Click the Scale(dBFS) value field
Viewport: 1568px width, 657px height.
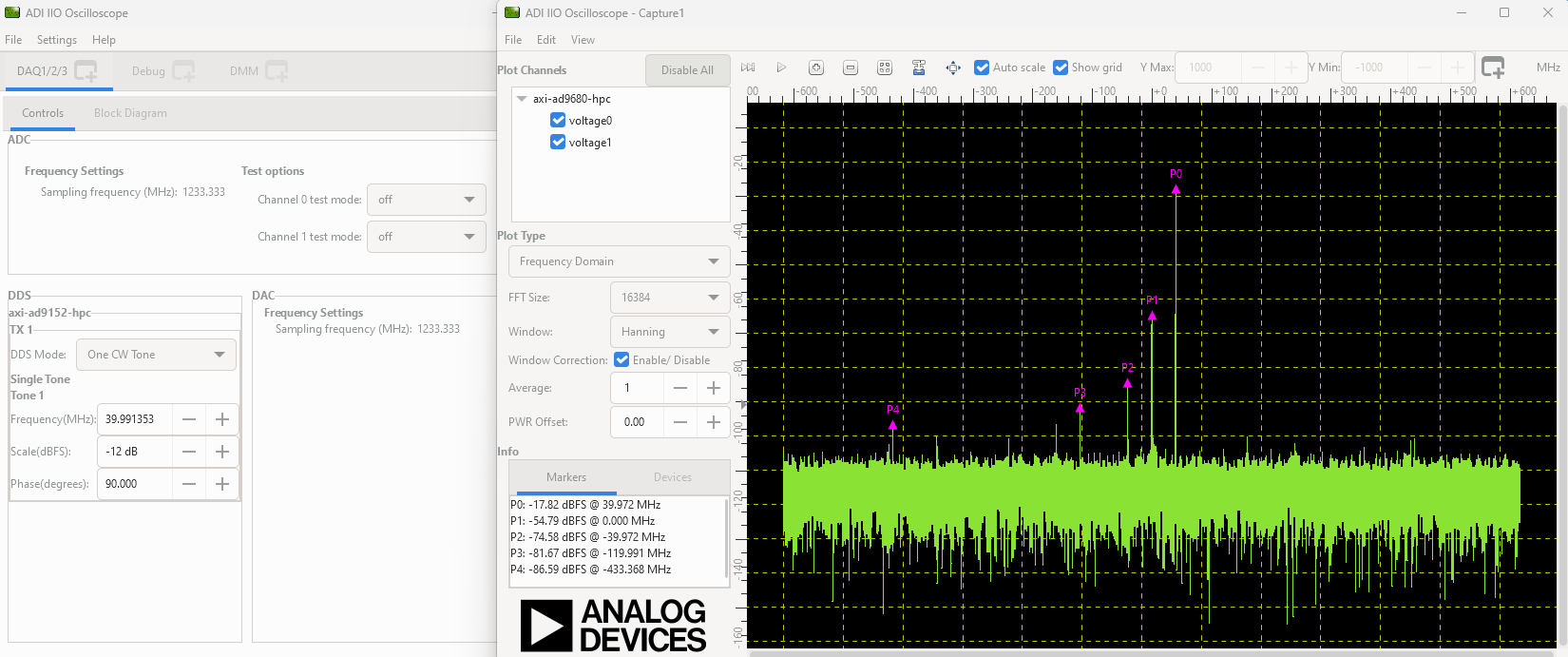click(x=135, y=452)
